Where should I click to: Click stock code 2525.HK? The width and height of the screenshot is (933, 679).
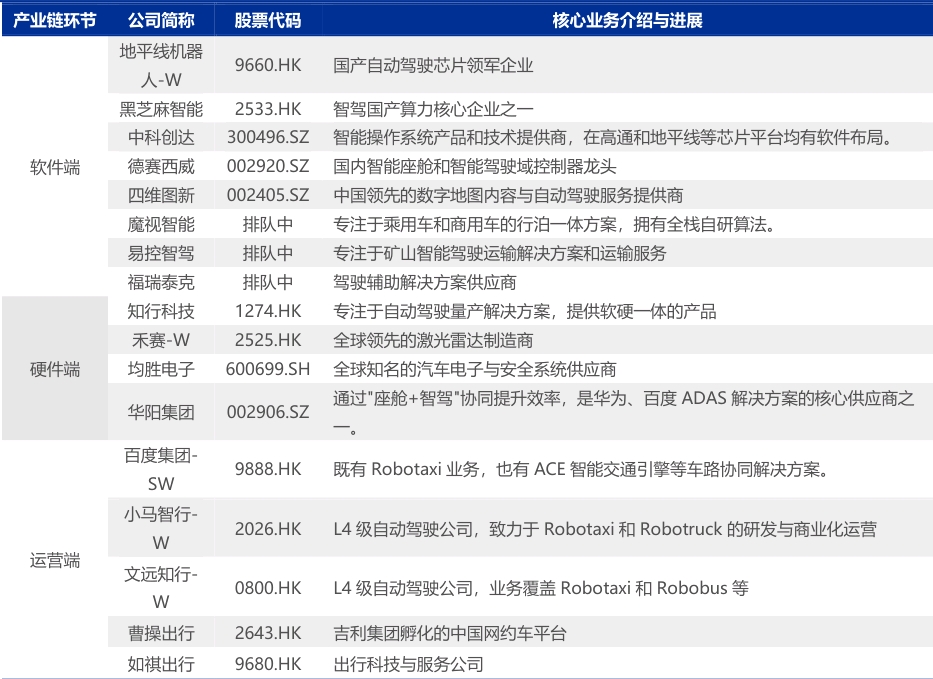[268, 340]
